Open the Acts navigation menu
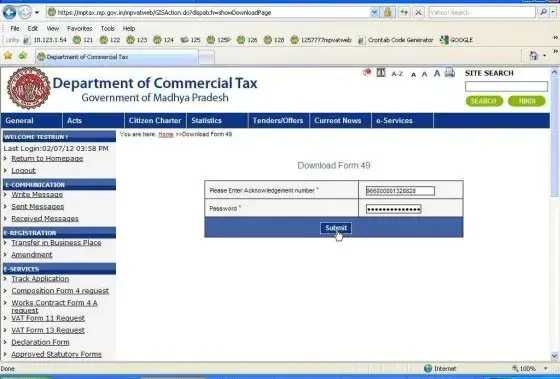 pyautogui.click(x=94, y=121)
